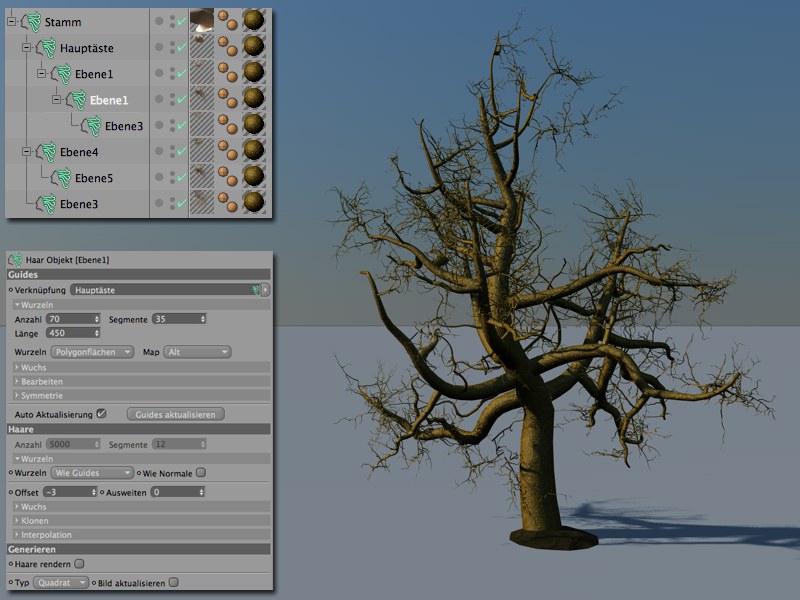Collapse the Stamm tree node

click(x=11, y=21)
